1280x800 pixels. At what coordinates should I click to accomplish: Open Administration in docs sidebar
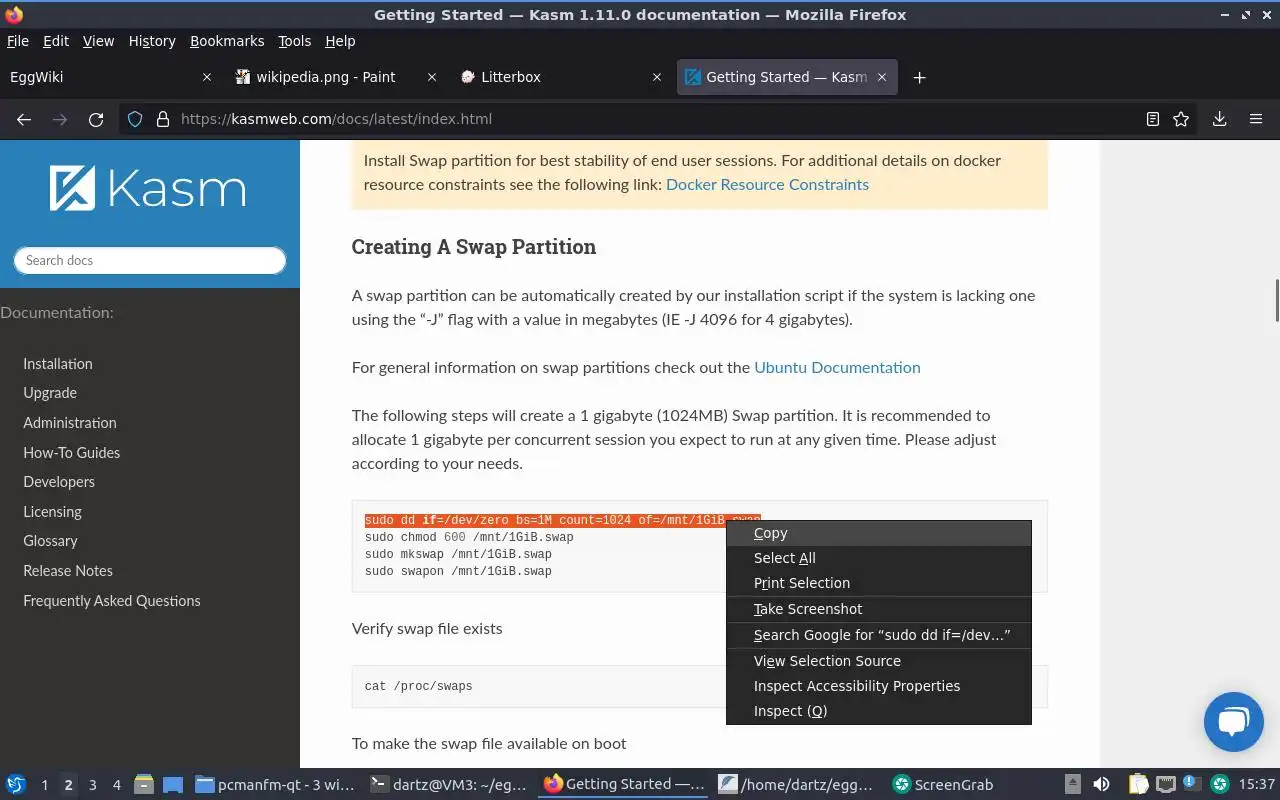(x=70, y=423)
